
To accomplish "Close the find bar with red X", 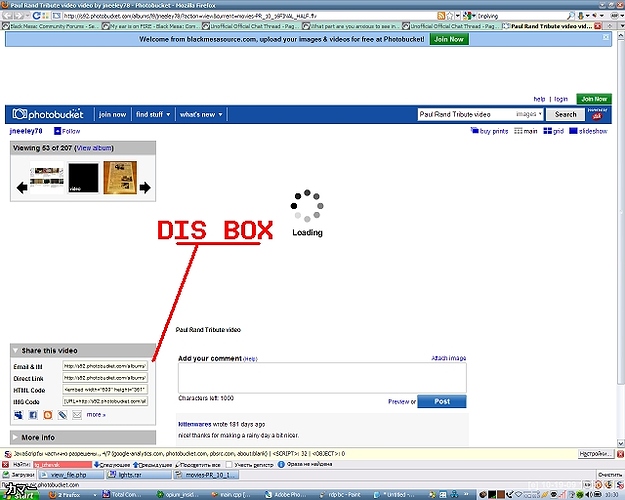I will pos(6,465).
